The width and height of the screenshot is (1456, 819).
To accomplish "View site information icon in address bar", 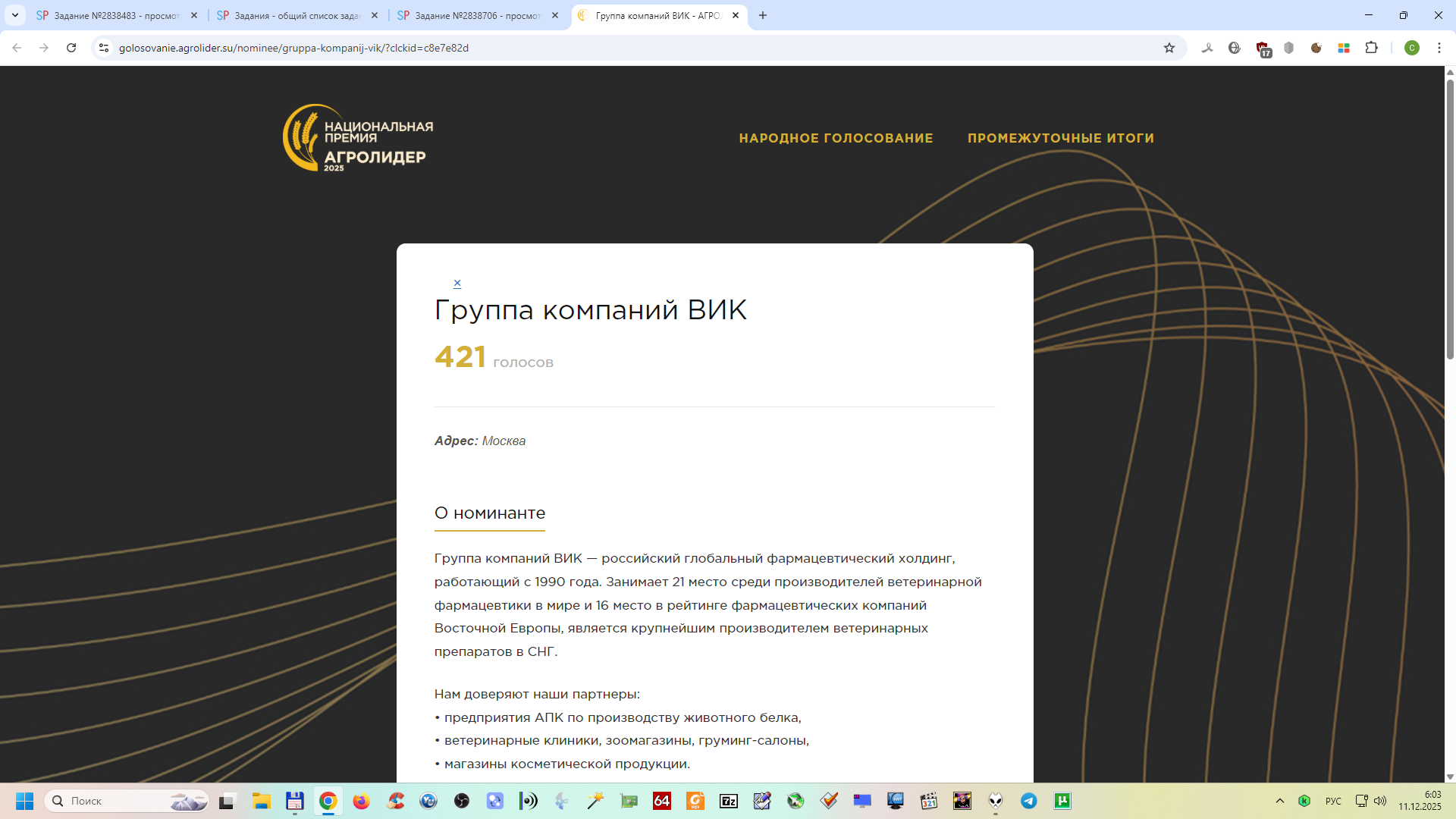I will [104, 48].
